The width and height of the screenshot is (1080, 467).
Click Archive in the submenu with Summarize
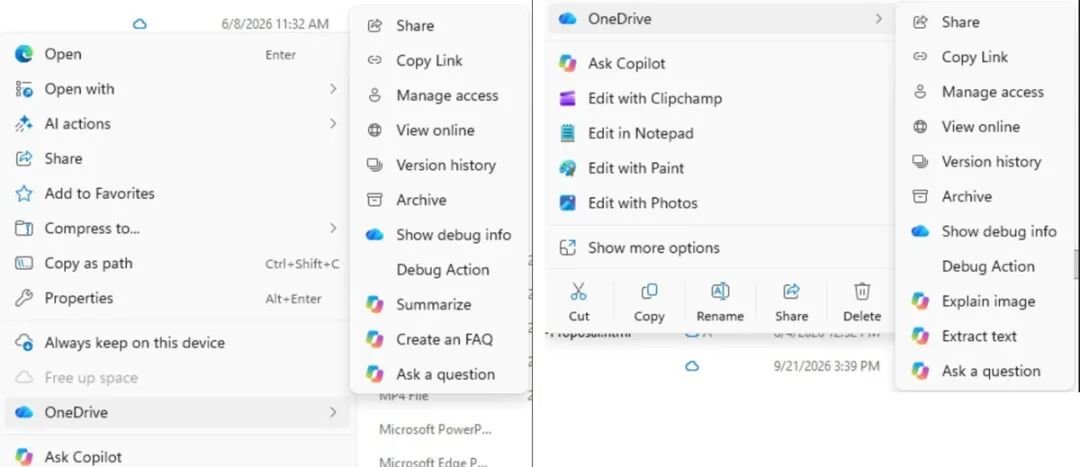tap(439, 200)
